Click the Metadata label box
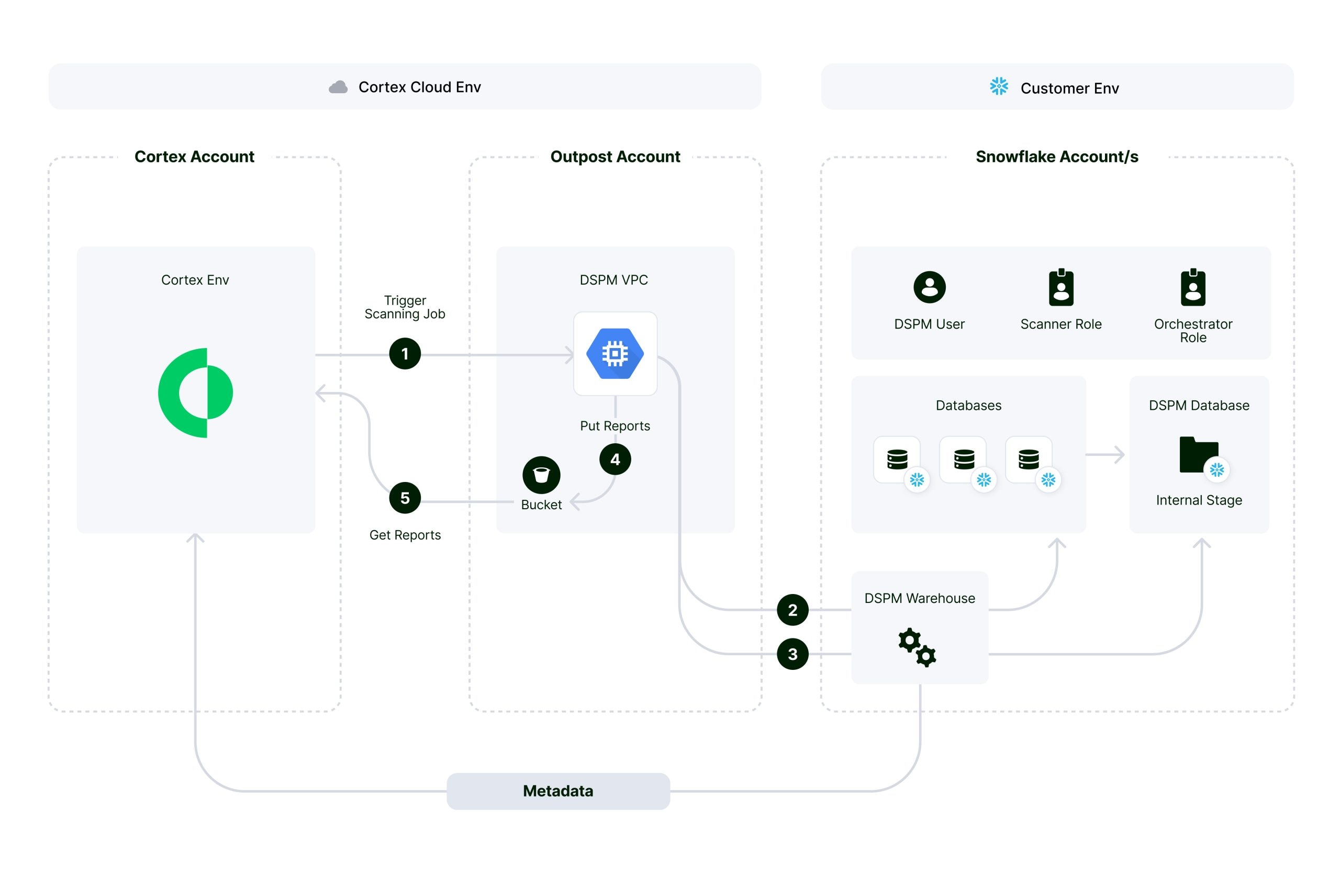Screen dimensions: 1340x896 point(557,791)
